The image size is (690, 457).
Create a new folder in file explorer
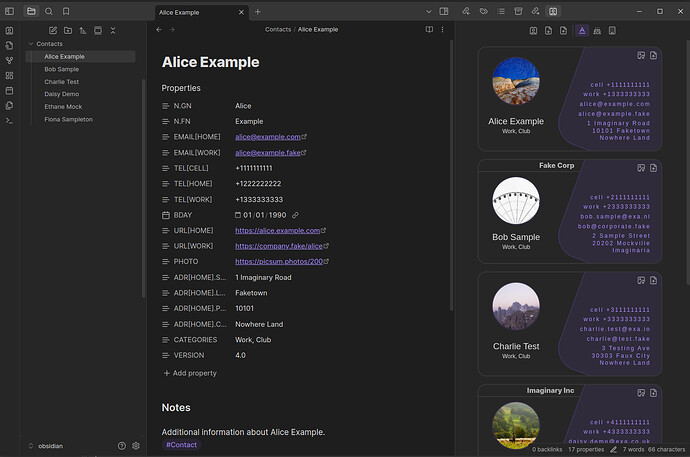(x=68, y=30)
